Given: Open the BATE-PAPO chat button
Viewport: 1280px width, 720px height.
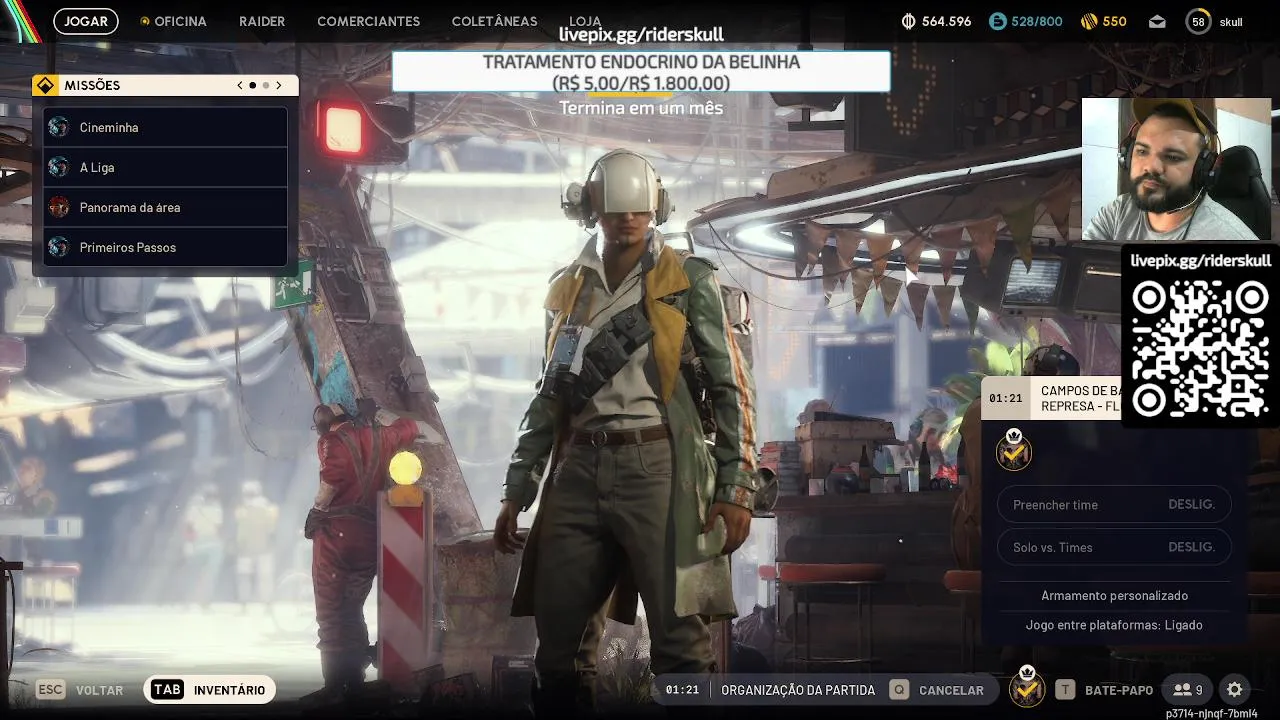Looking at the screenshot, I should (1105, 690).
